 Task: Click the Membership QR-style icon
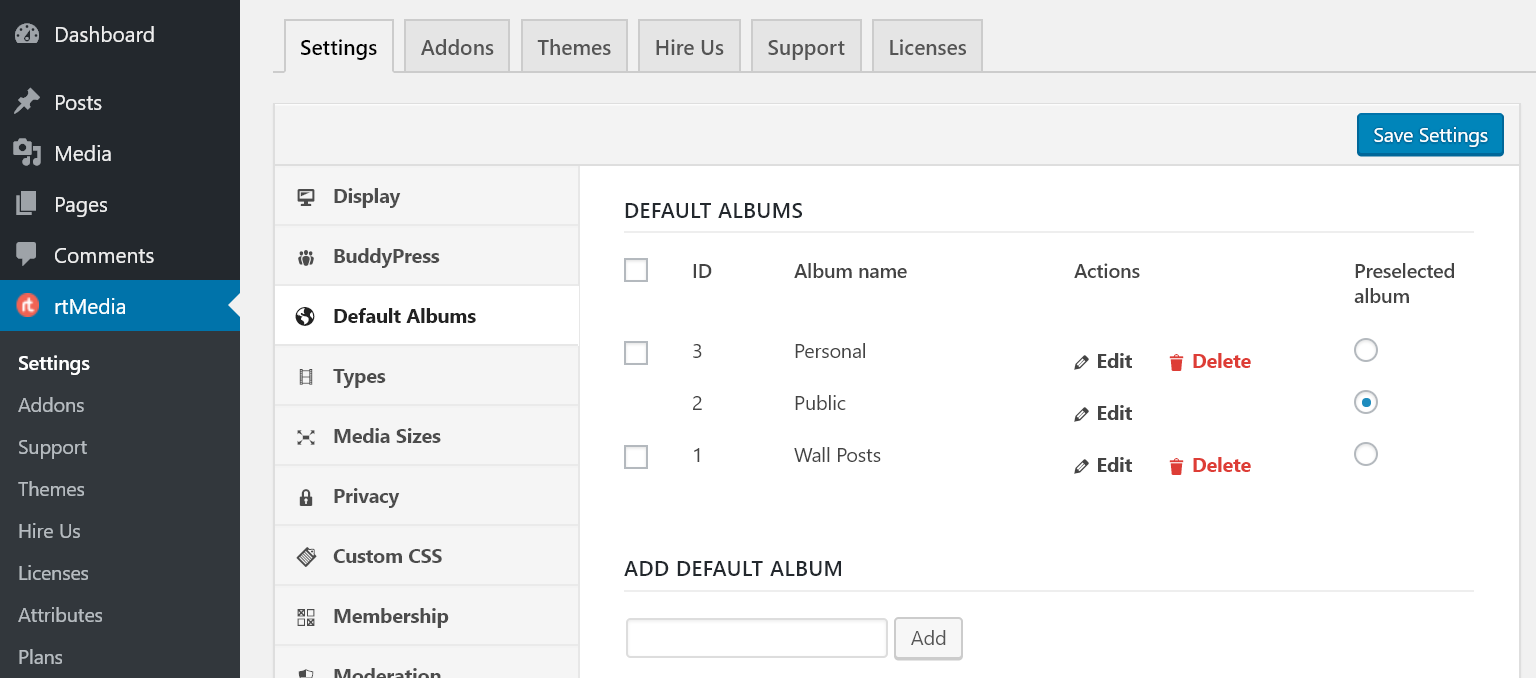pos(306,616)
